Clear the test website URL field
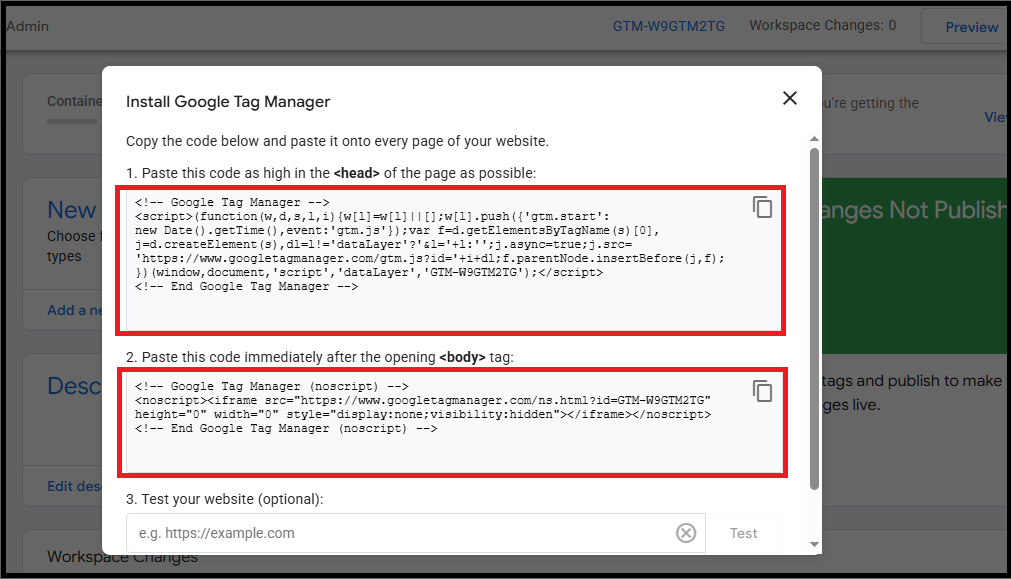 click(x=686, y=533)
